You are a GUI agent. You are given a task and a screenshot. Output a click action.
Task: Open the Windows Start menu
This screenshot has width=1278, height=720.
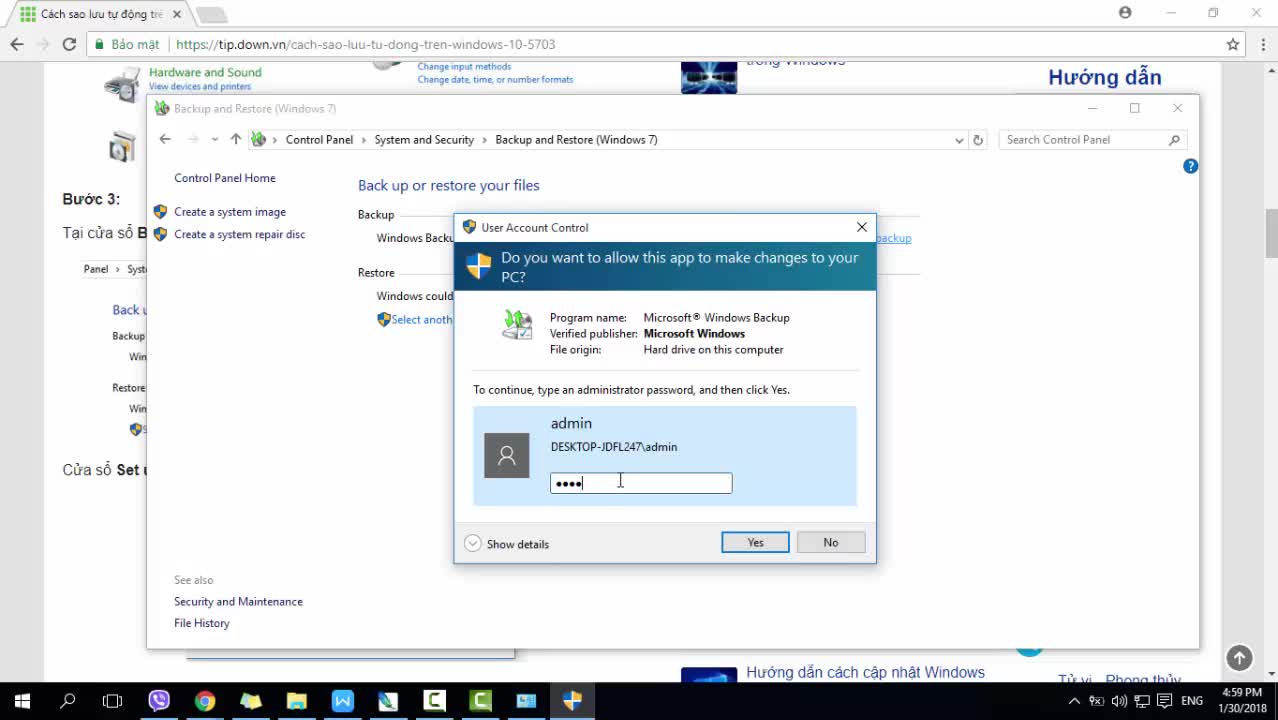point(22,701)
